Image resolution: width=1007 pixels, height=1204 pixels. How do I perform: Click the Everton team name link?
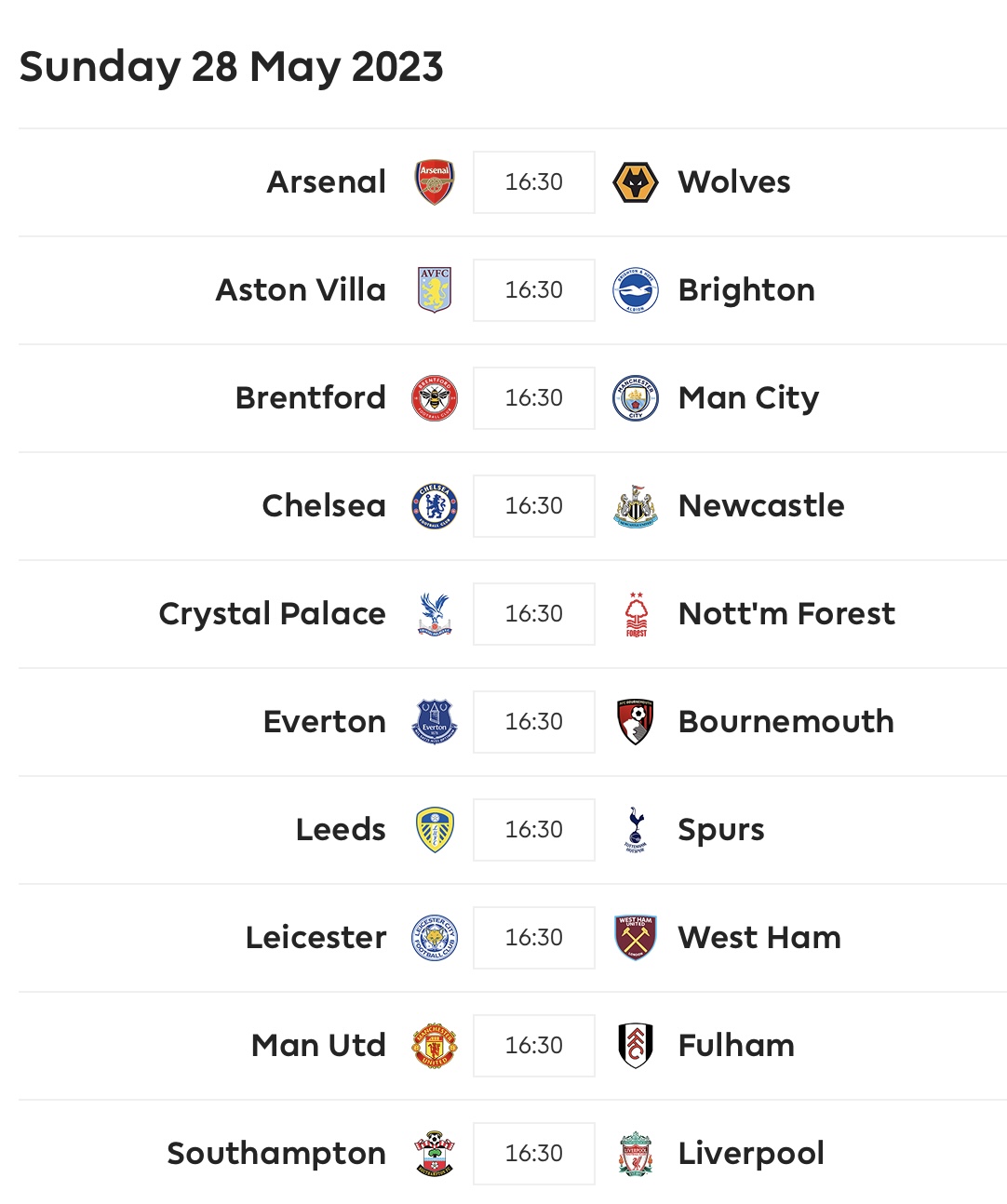click(x=325, y=722)
